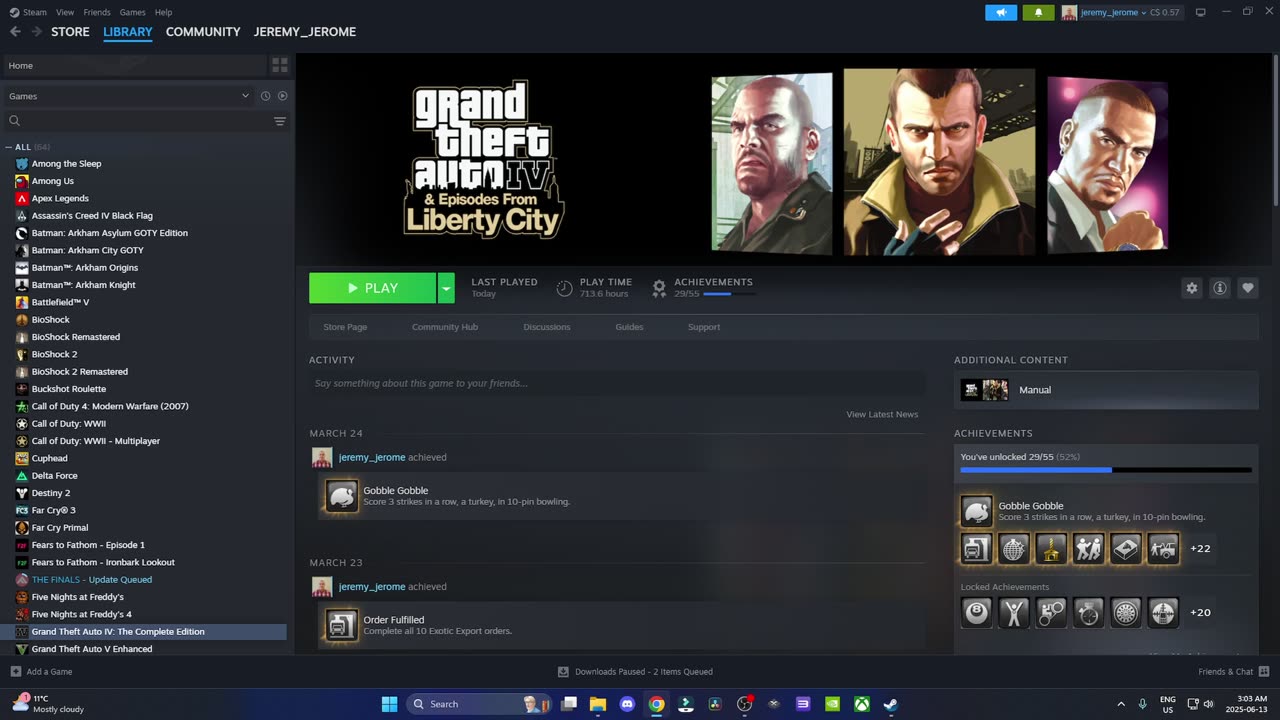Open the JEREMY_JEROME profile tab
Image resolution: width=1280 pixels, height=720 pixels.
[305, 32]
